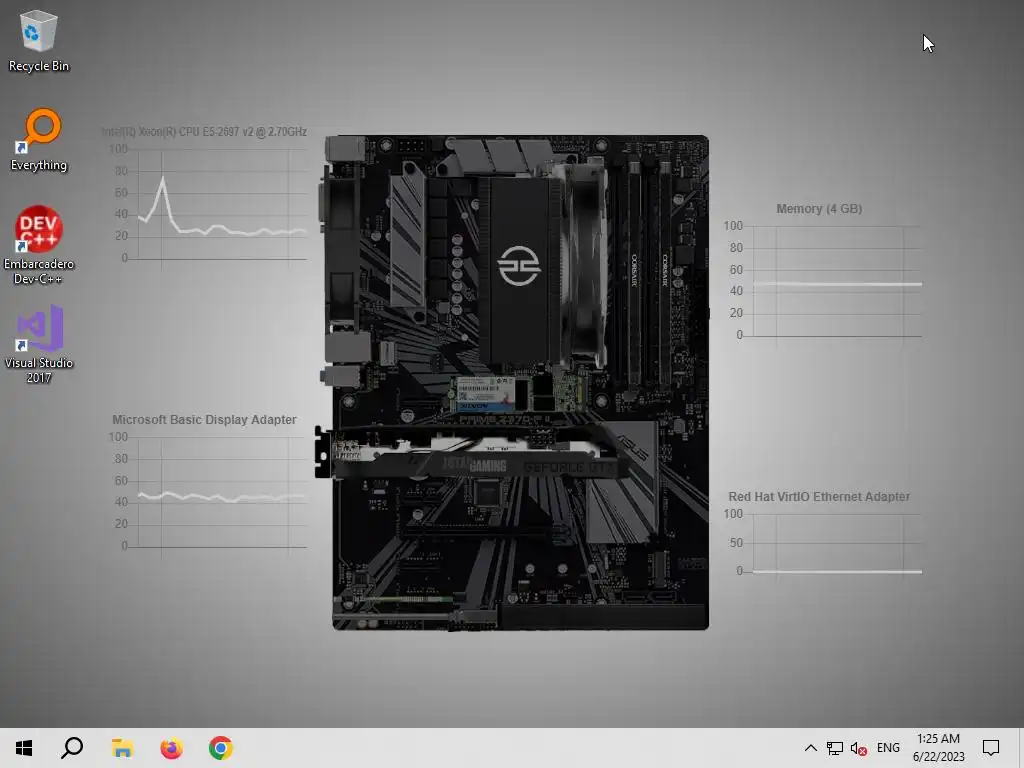This screenshot has width=1024, height=768.
Task: Select the Visual Studio 2017 shortcut
Action: pos(39,344)
